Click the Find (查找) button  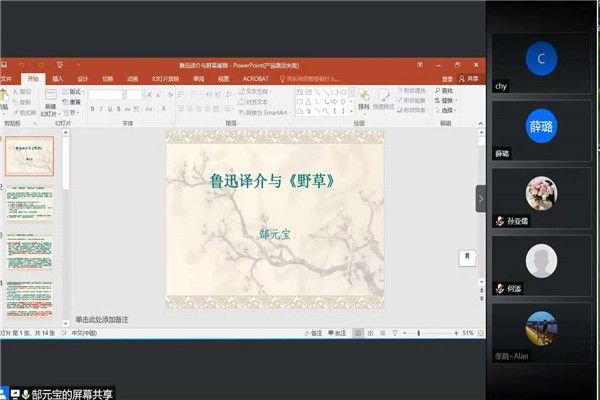pos(446,91)
